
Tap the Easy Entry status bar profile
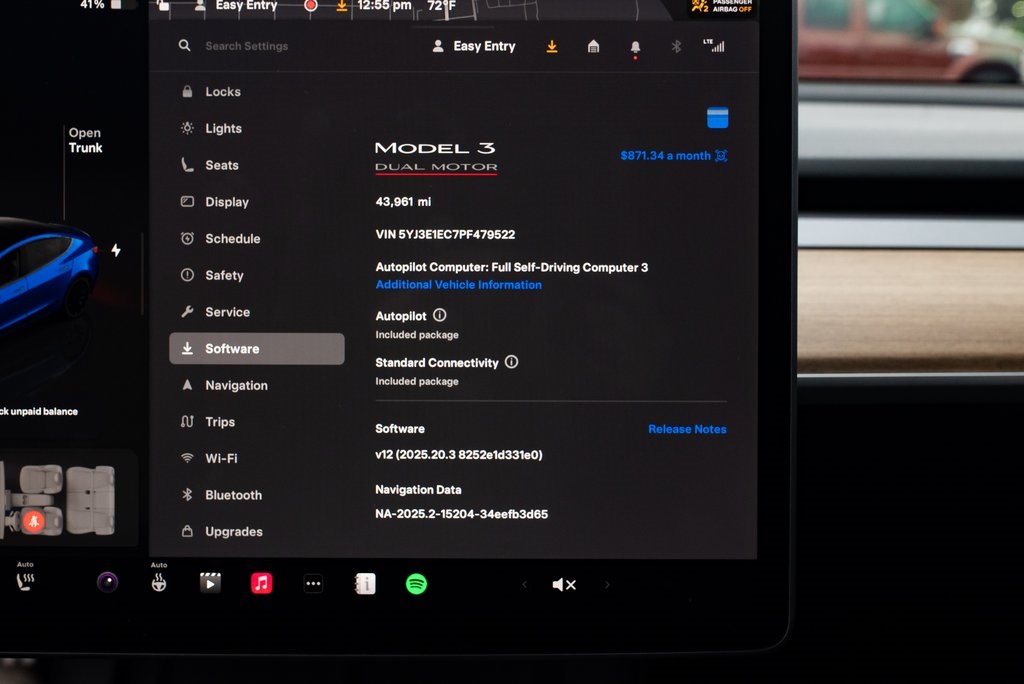click(x=236, y=6)
